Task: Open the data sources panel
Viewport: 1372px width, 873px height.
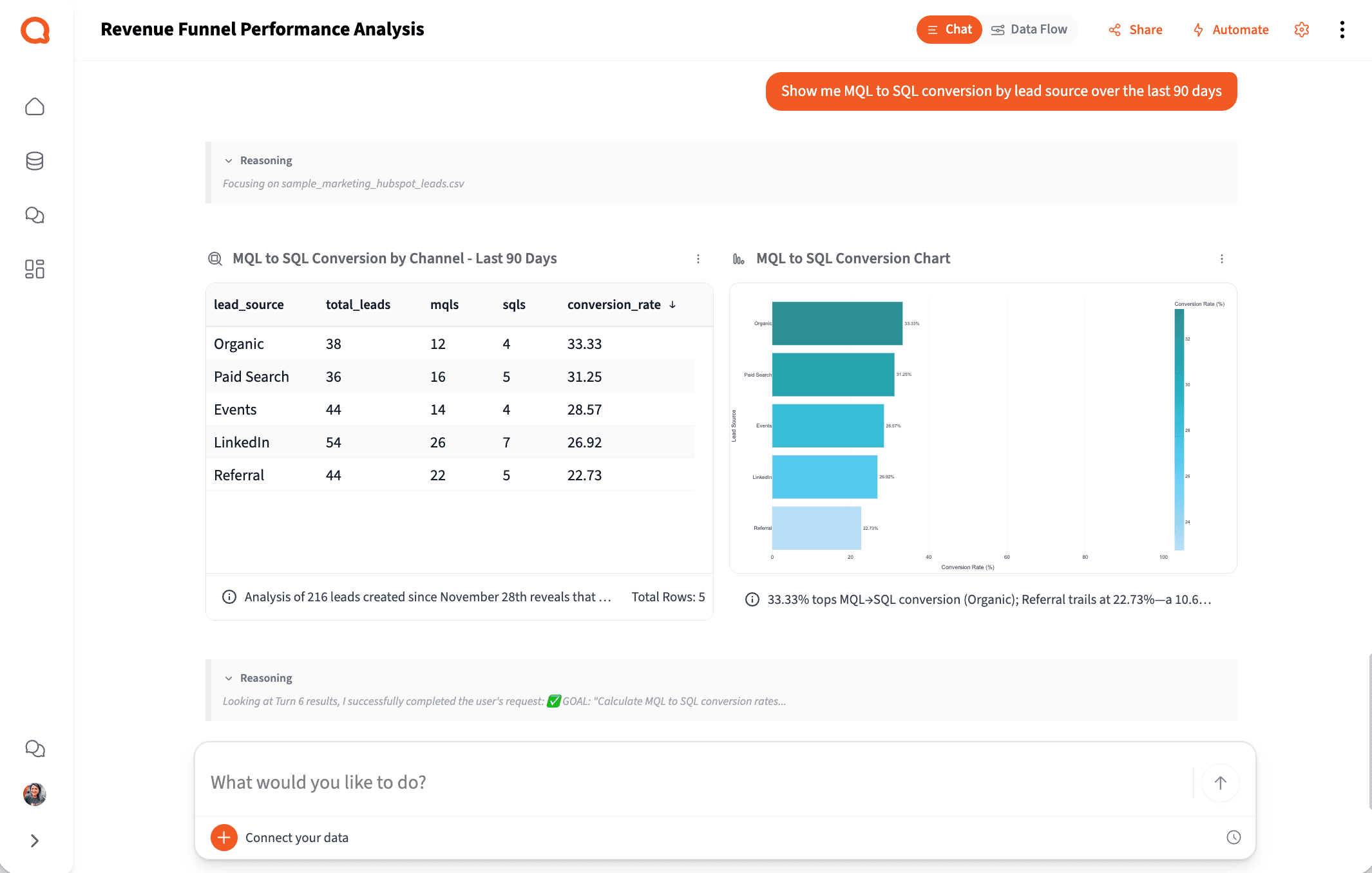Action: pyautogui.click(x=35, y=161)
